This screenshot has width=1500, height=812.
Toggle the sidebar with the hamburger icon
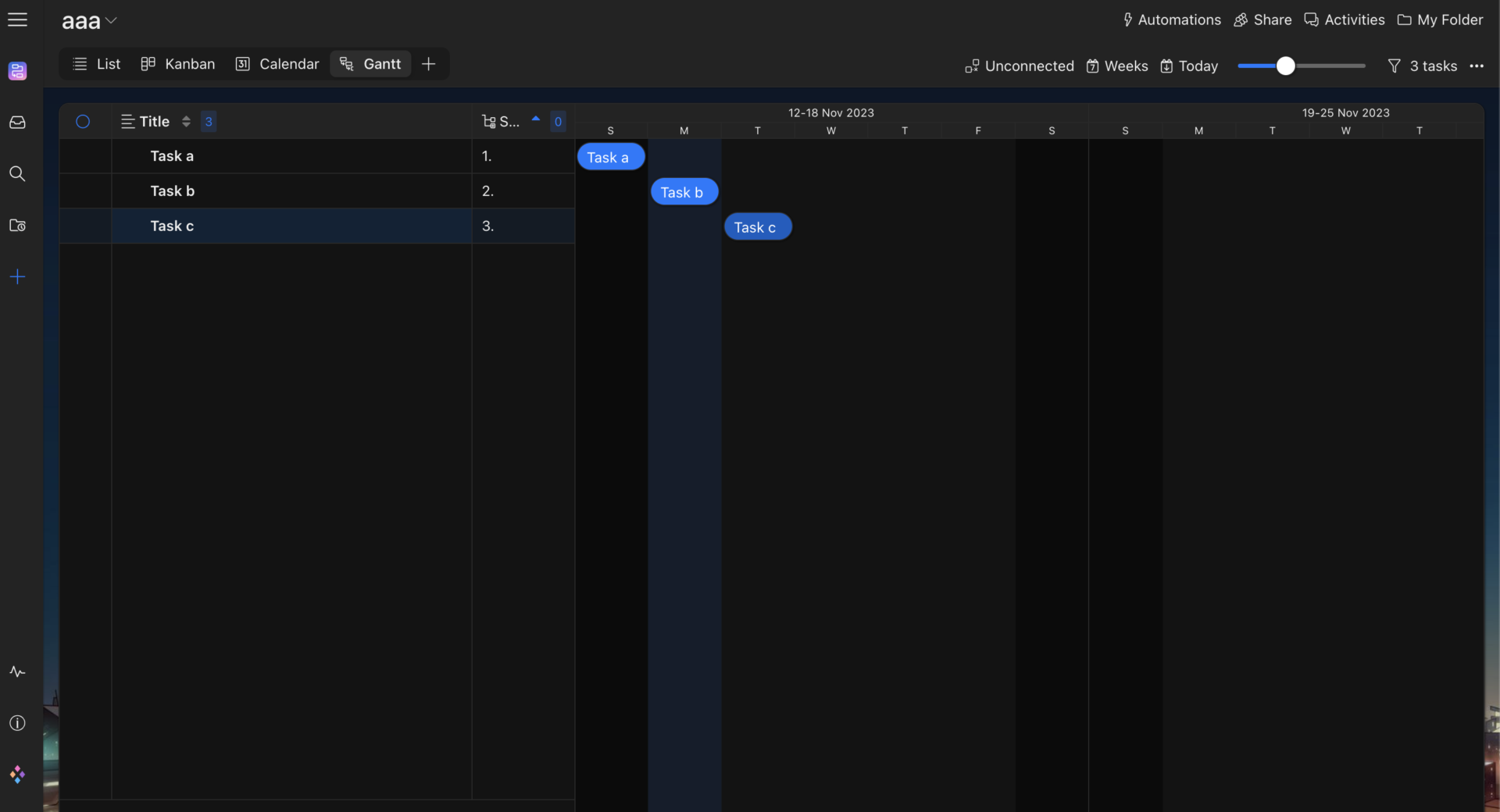17,20
